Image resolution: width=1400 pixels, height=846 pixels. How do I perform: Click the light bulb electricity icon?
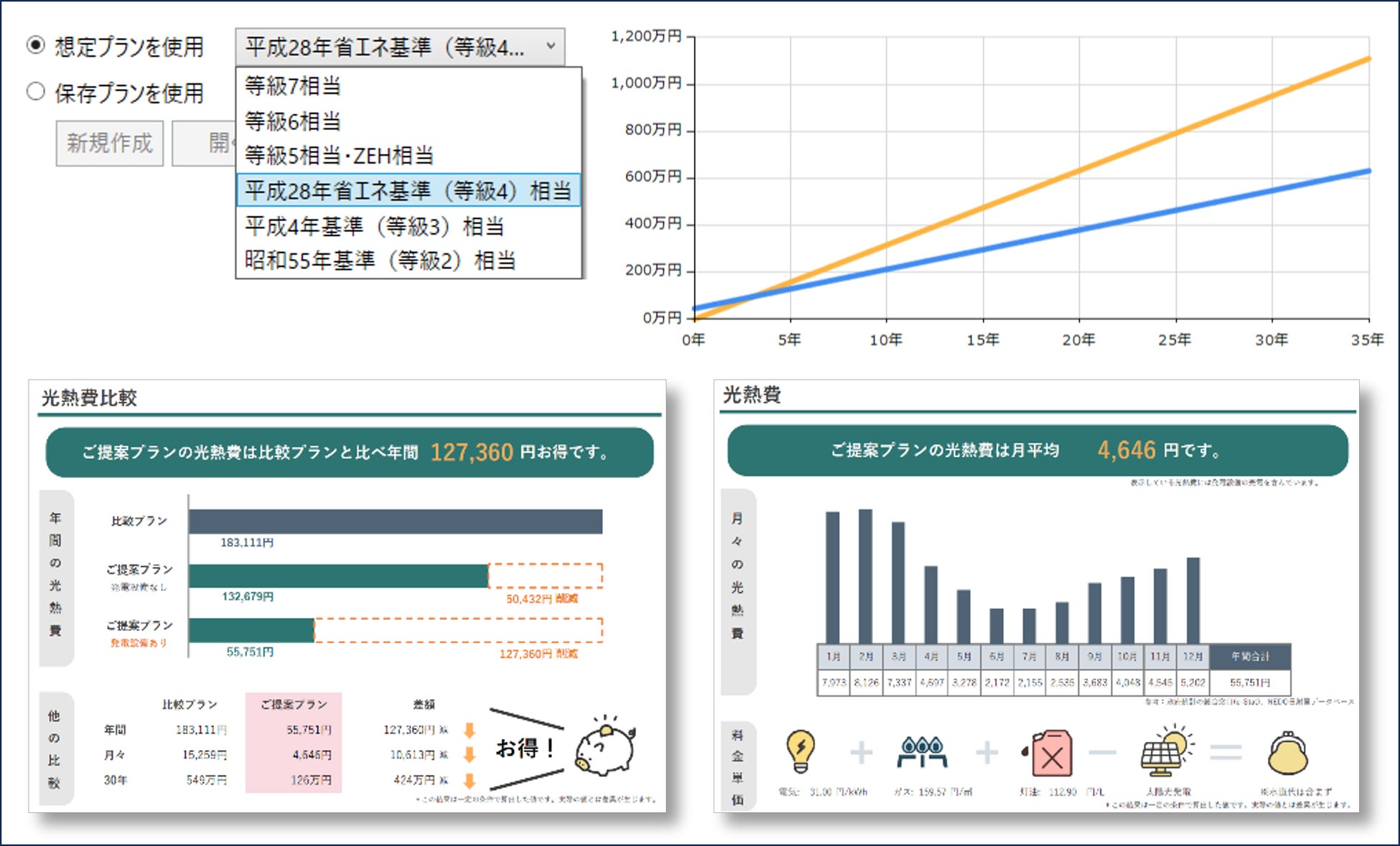point(800,751)
